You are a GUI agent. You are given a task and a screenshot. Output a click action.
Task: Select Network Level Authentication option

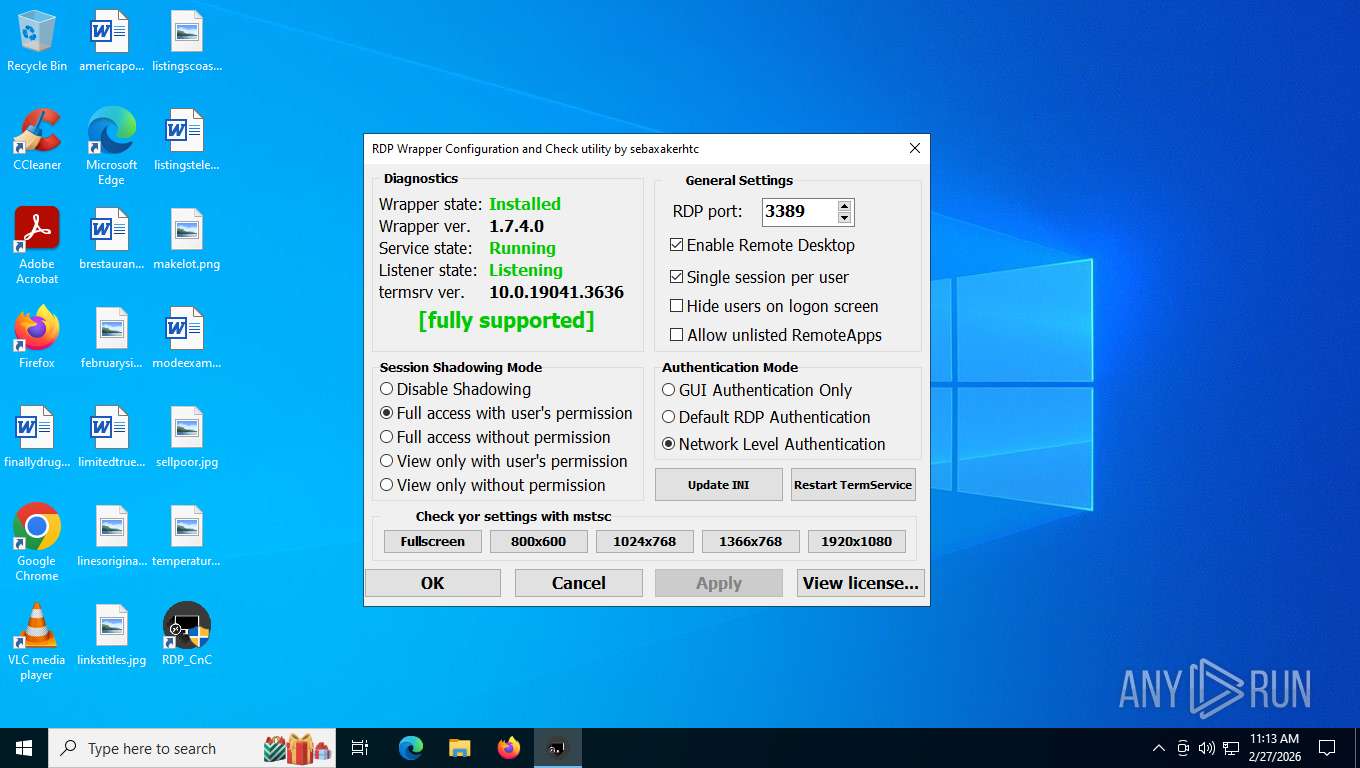774,444
